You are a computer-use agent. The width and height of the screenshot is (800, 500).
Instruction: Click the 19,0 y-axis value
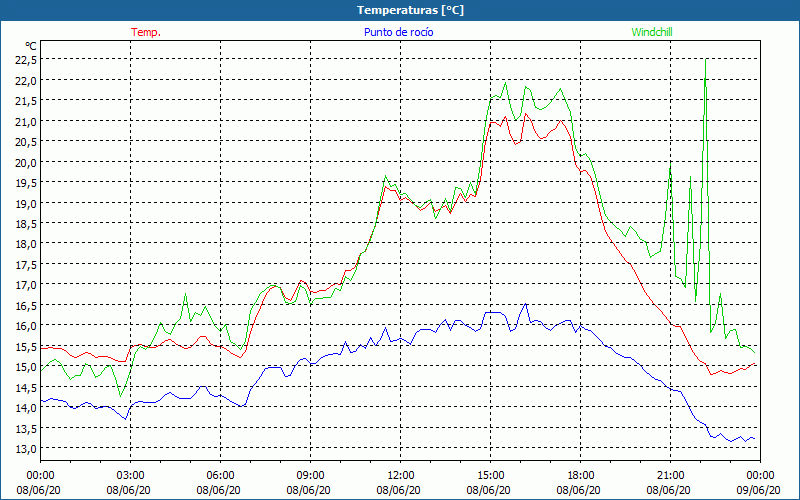(26, 203)
